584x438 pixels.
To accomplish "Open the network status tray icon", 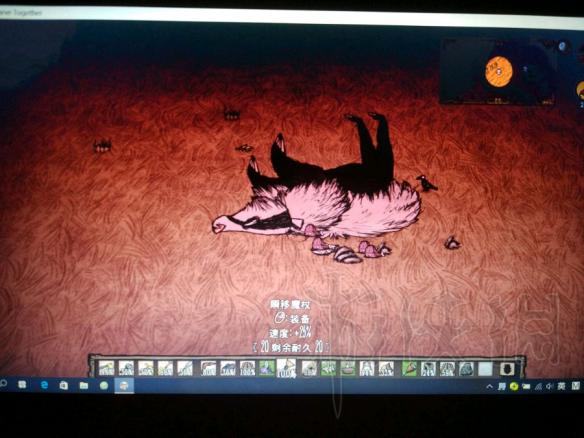I will [538, 387].
